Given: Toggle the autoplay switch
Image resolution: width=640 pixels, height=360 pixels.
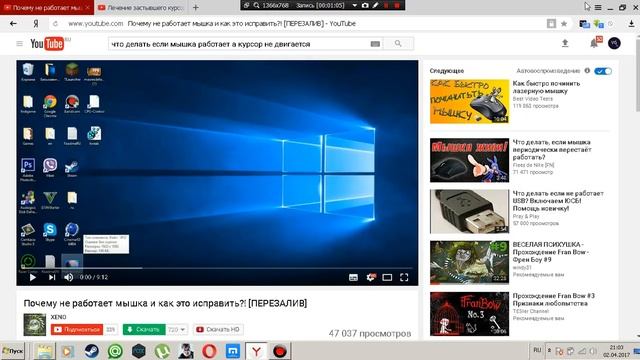Looking at the screenshot, I should coord(603,71).
